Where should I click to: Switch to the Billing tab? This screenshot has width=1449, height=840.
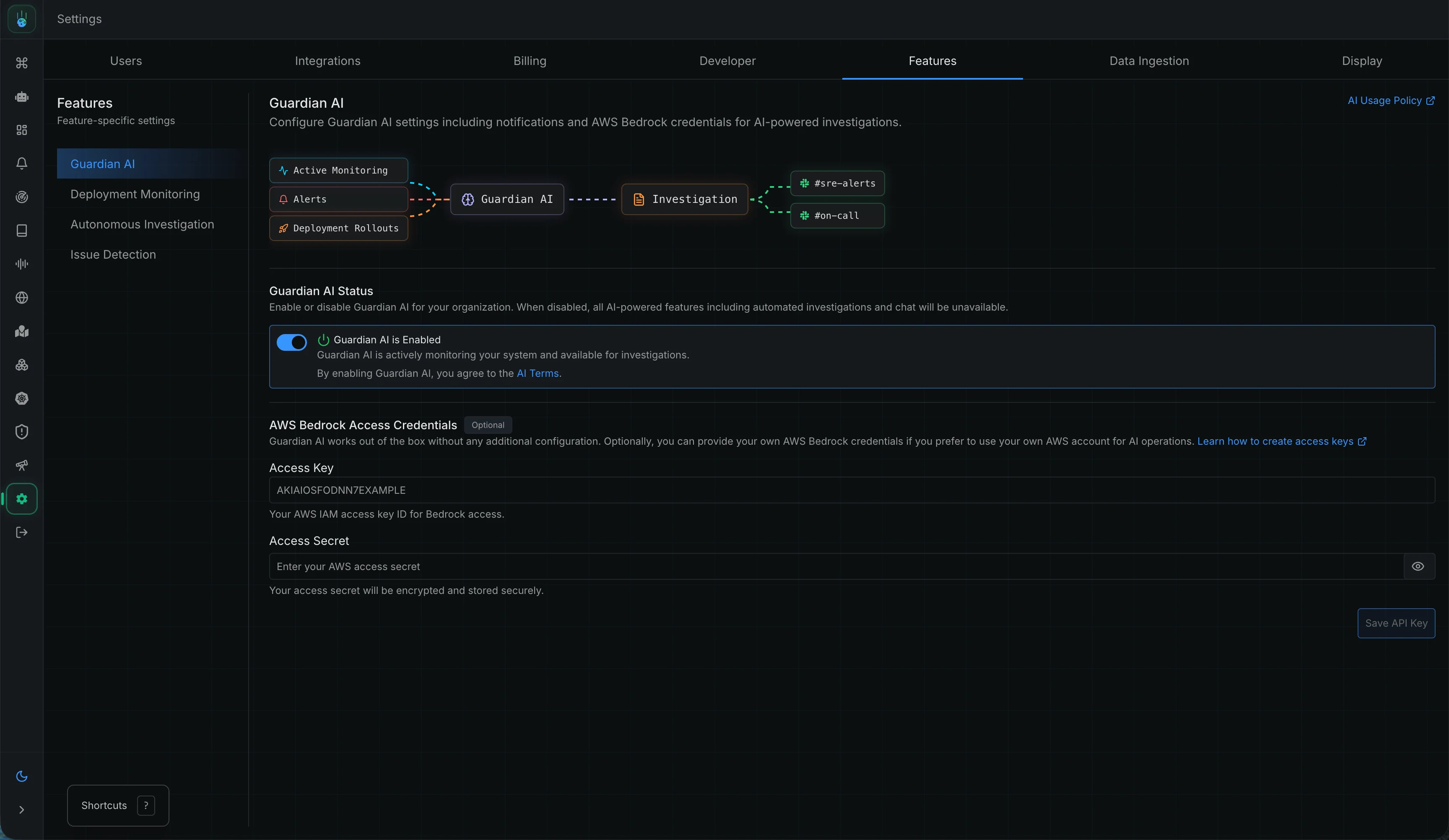[x=530, y=61]
